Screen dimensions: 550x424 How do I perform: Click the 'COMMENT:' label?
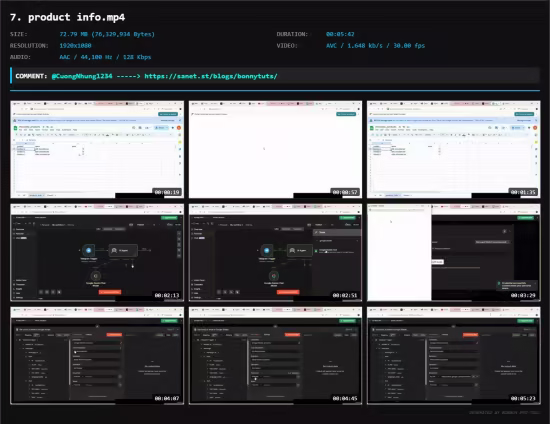pyautogui.click(x=31, y=76)
